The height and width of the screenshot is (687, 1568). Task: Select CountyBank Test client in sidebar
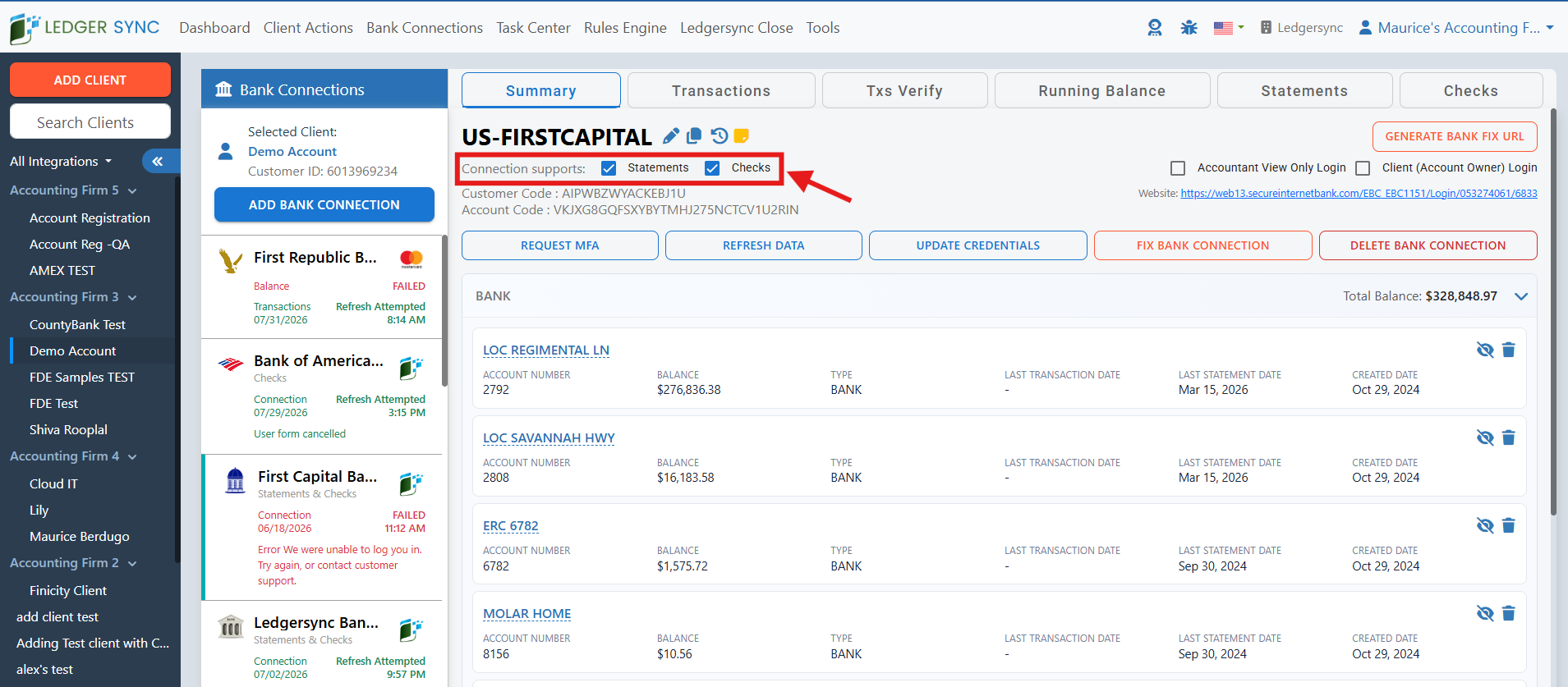(x=77, y=325)
